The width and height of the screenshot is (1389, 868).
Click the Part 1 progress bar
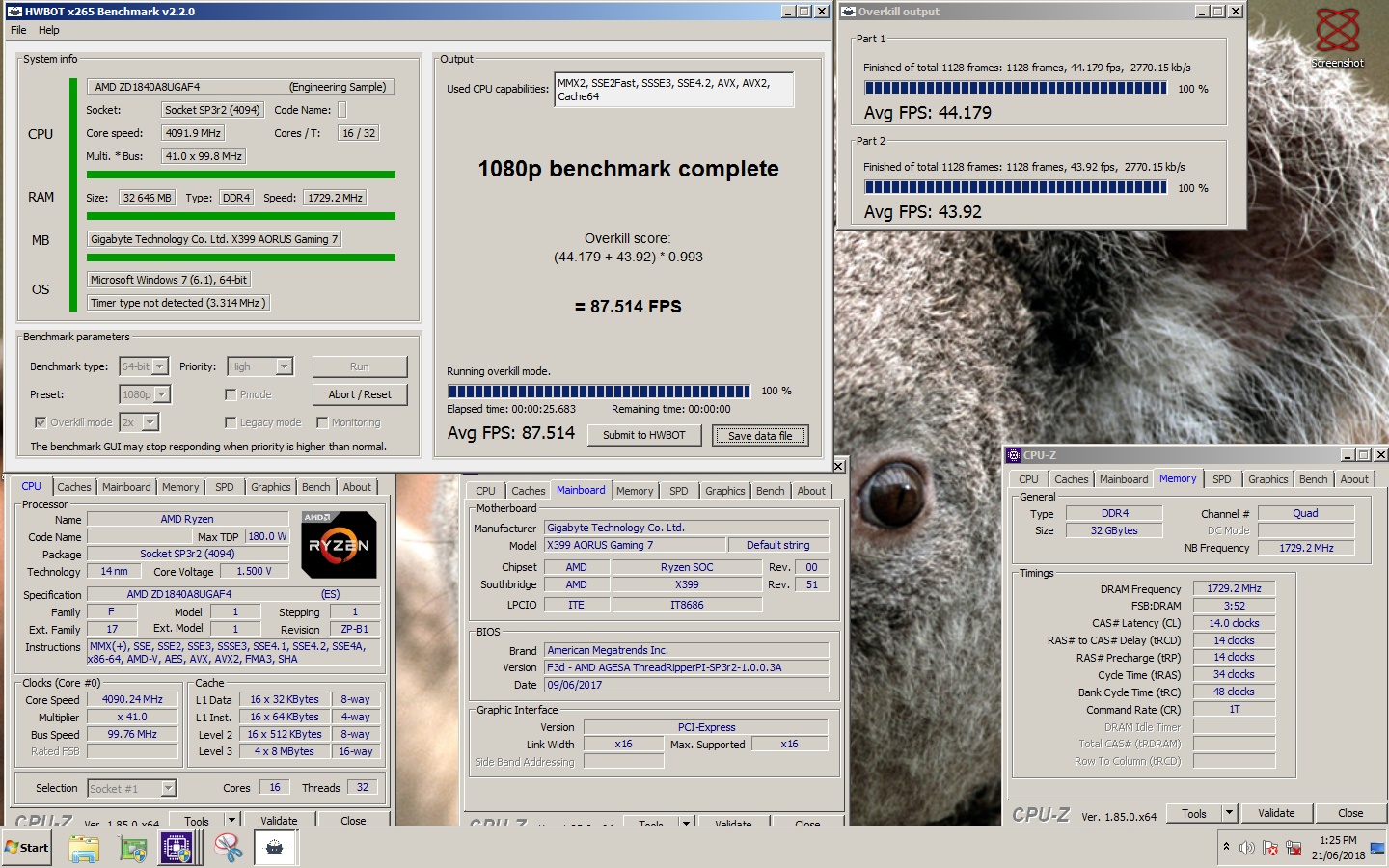1016,88
